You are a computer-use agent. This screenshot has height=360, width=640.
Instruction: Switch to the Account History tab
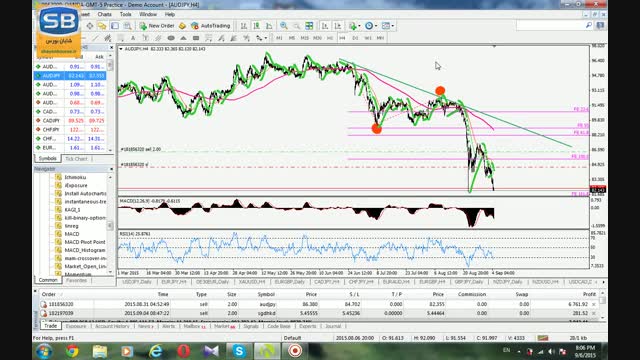click(112, 326)
